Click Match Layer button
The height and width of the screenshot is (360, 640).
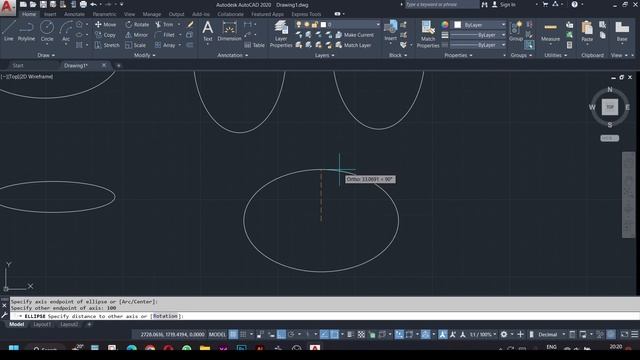tap(353, 45)
